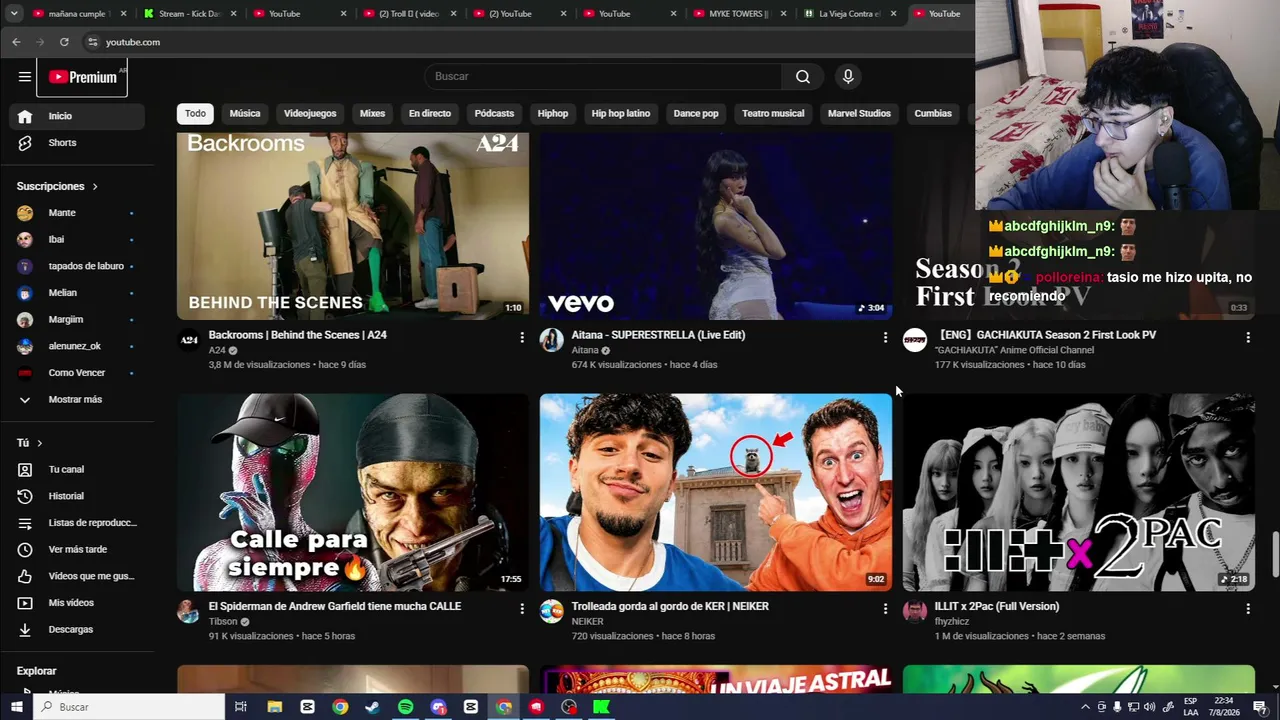The width and height of the screenshot is (1280, 720).
Task: Open the Kick app on the taskbar
Action: pyautogui.click(x=602, y=707)
